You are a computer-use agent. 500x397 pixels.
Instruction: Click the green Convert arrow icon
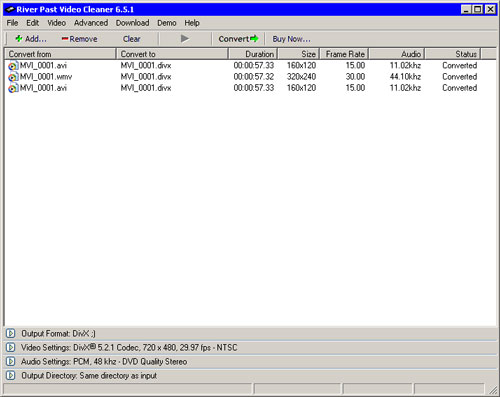254,39
